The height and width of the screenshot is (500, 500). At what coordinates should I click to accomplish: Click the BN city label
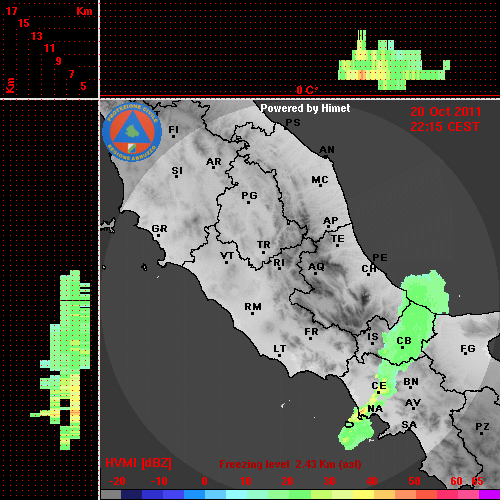pos(411,382)
